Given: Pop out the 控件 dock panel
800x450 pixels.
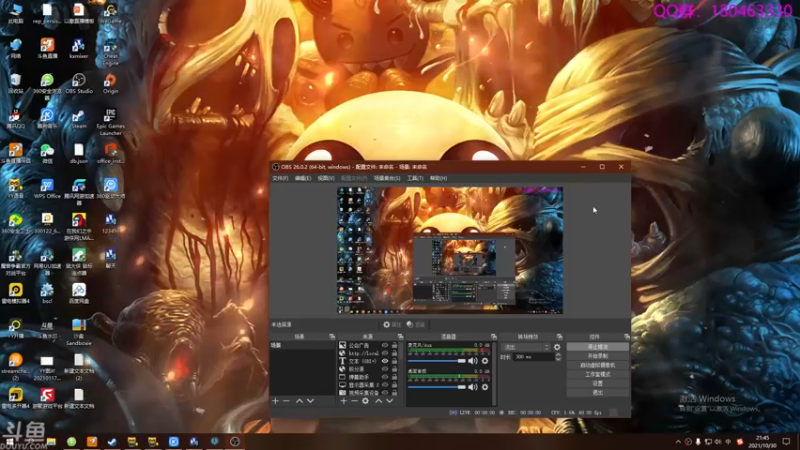Looking at the screenshot, I should 627,337.
